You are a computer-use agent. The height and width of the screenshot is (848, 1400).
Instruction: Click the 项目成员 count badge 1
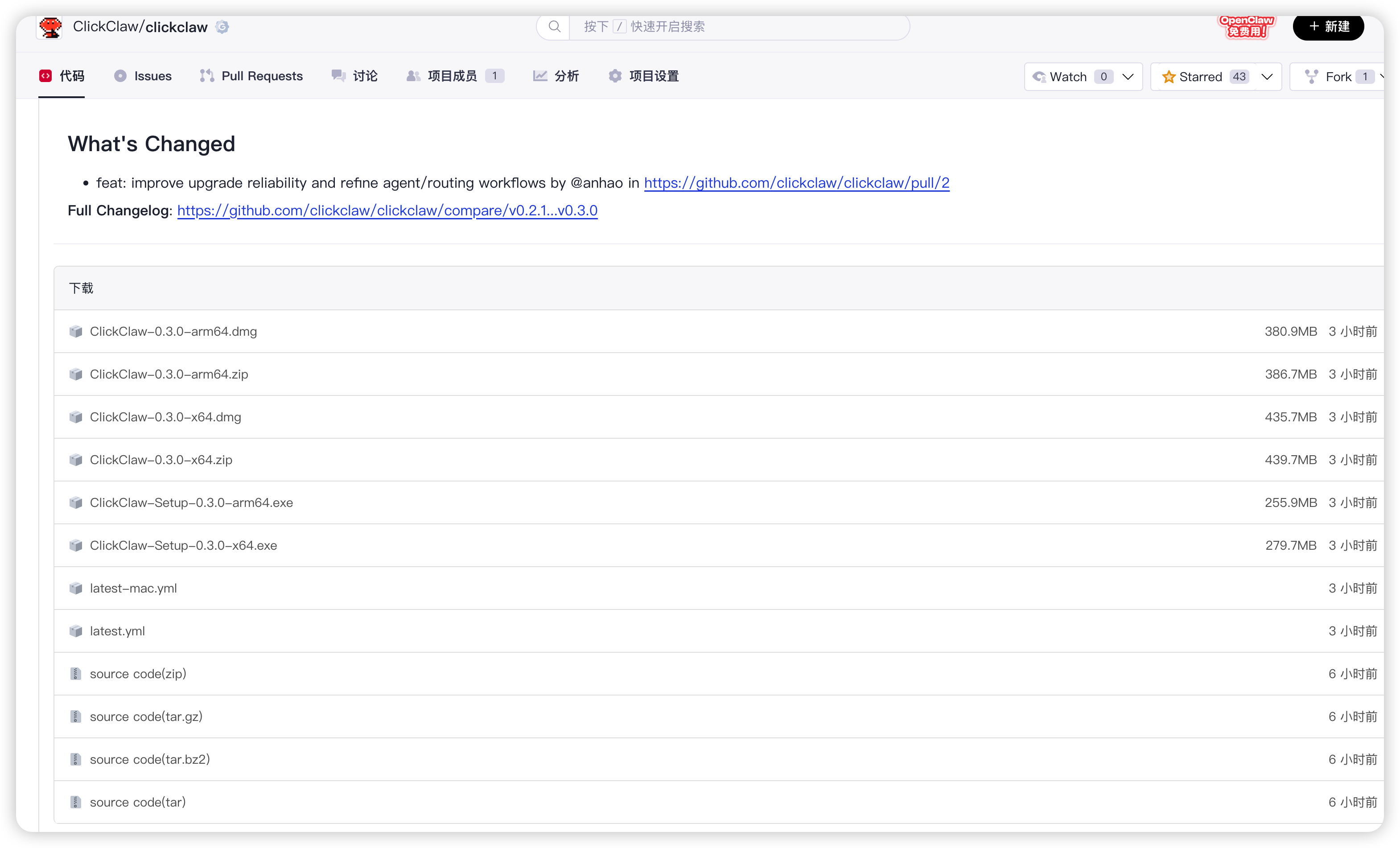(x=495, y=76)
